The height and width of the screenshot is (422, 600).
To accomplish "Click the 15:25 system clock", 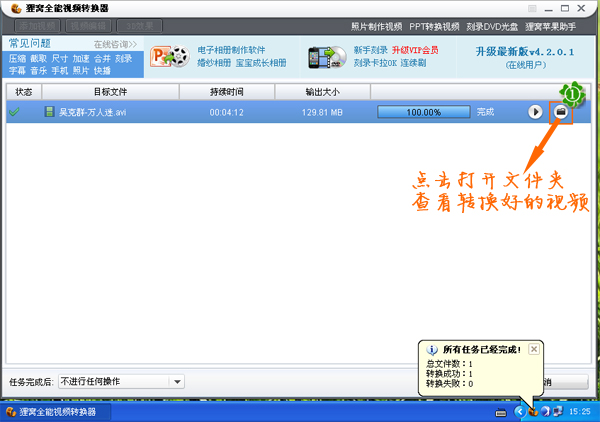I will click(x=580, y=412).
